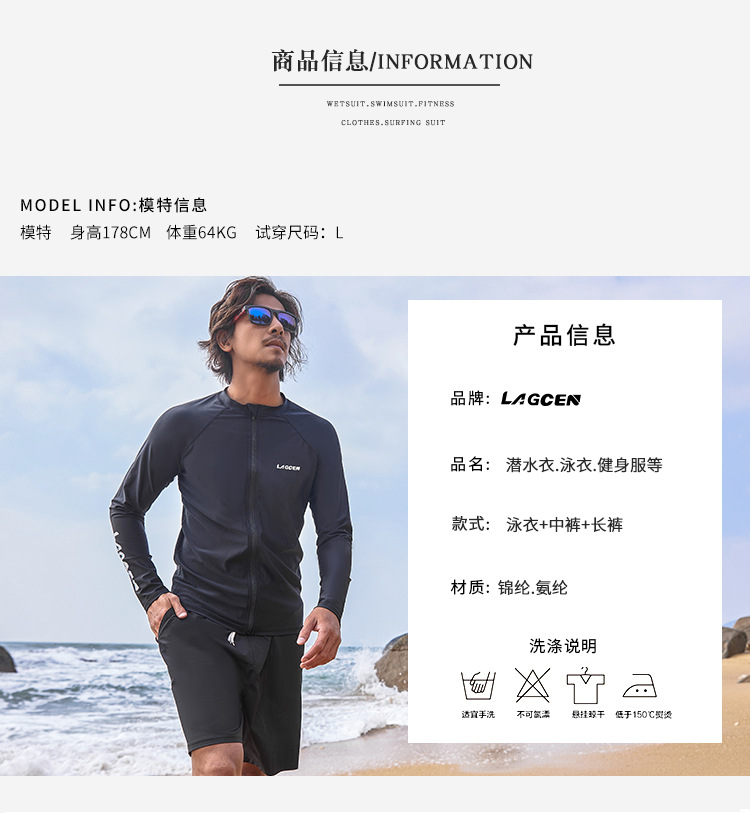This screenshot has height=813, width=750.
Task: Click the 洗涤说明 washing instructions heading
Action: [563, 646]
